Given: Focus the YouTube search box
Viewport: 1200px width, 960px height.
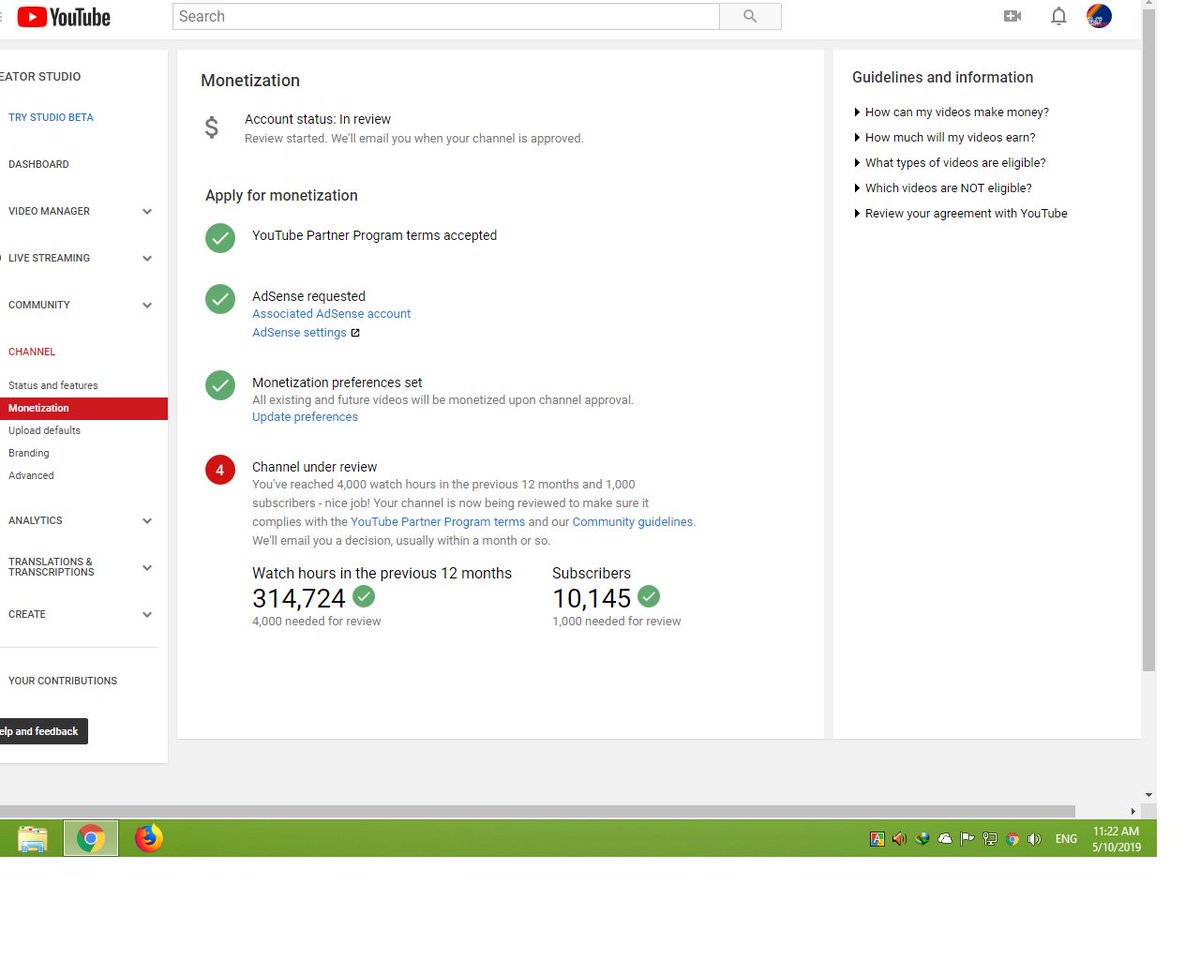Looking at the screenshot, I should pyautogui.click(x=446, y=16).
